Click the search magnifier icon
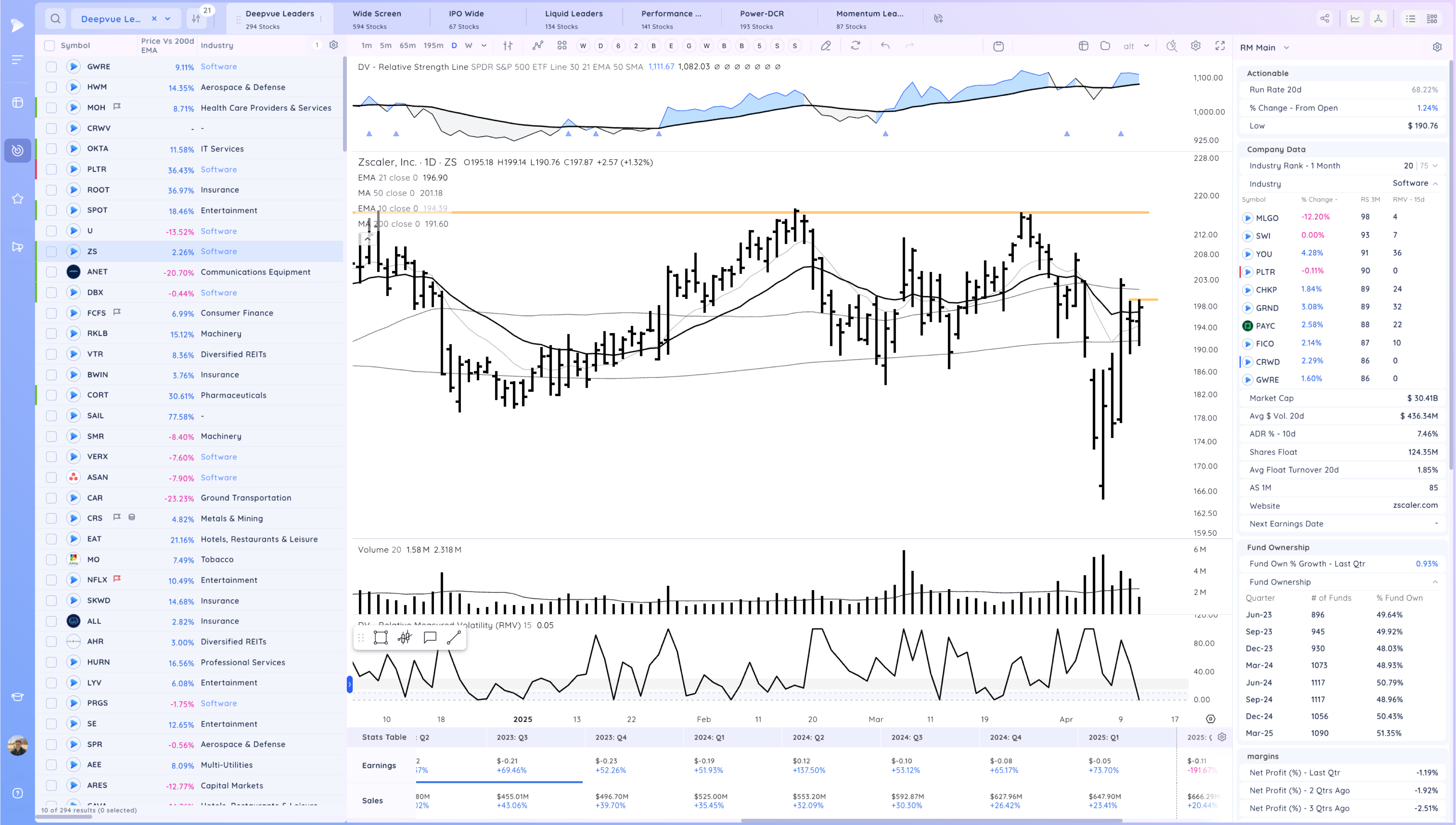 (55, 19)
